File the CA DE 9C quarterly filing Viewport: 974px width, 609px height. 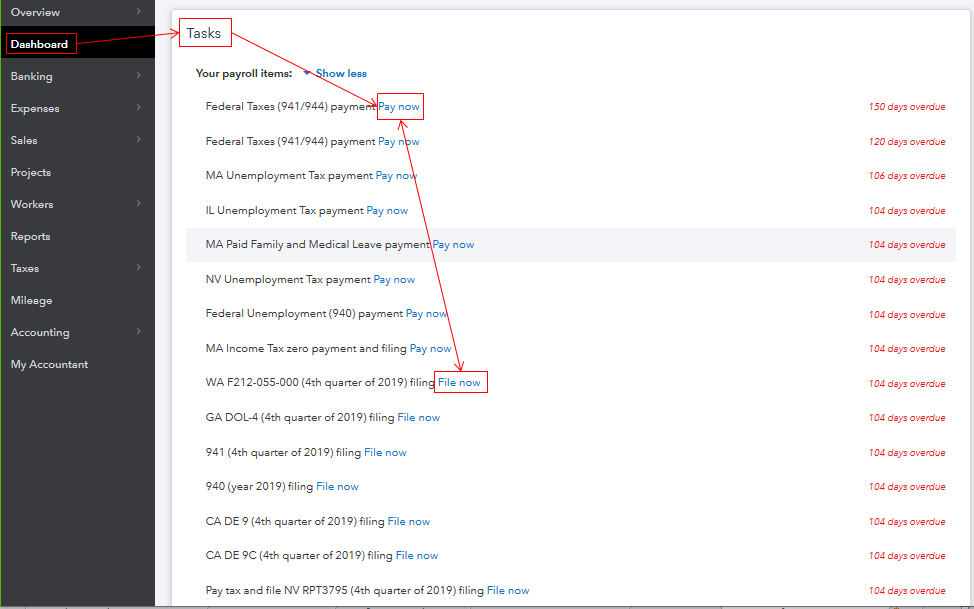tap(417, 555)
